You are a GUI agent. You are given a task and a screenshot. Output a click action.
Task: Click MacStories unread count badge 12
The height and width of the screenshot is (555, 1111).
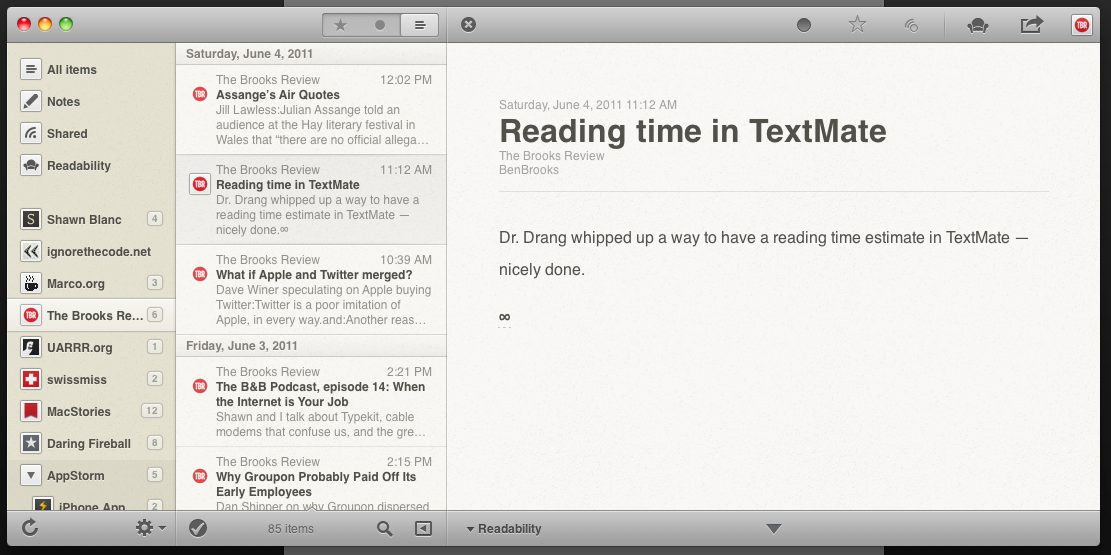(x=152, y=410)
